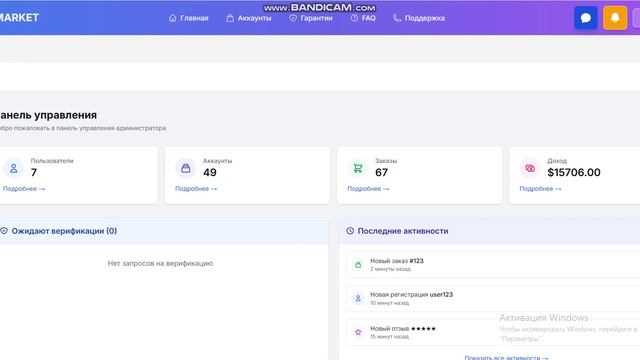
Task: Click the question icon next to FAQ
Action: click(x=354, y=18)
